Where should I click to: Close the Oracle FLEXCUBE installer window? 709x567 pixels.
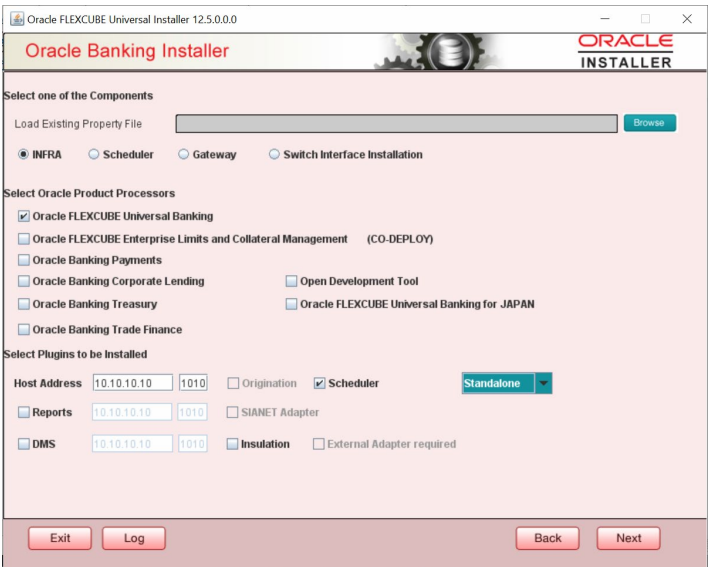tap(687, 19)
